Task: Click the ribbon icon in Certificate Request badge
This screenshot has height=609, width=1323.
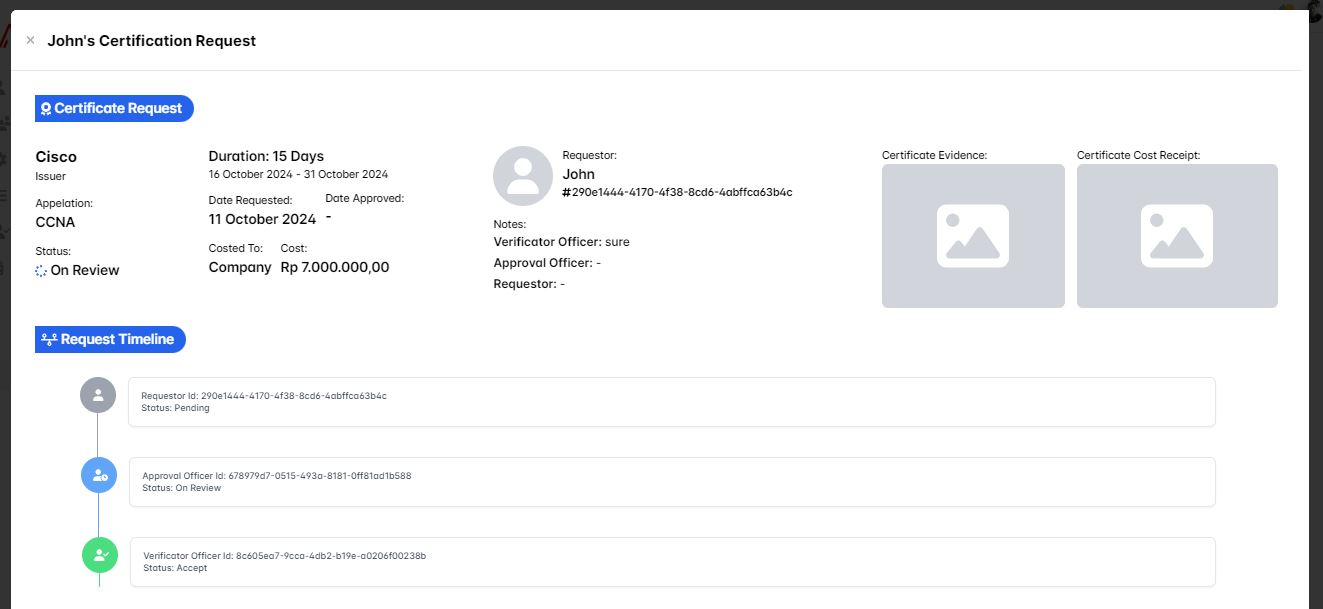Action: 46,109
